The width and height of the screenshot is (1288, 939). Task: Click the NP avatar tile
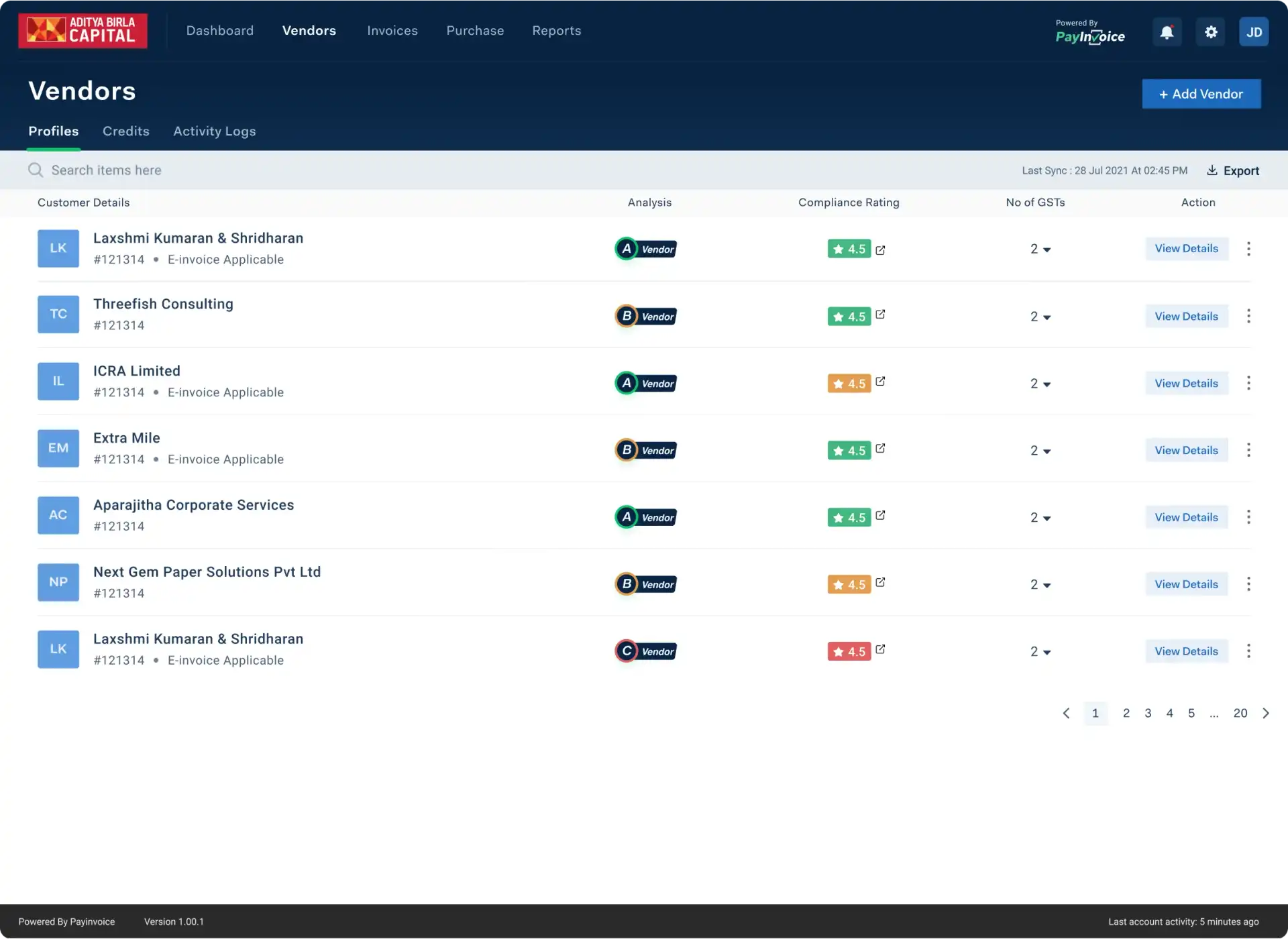[58, 582]
